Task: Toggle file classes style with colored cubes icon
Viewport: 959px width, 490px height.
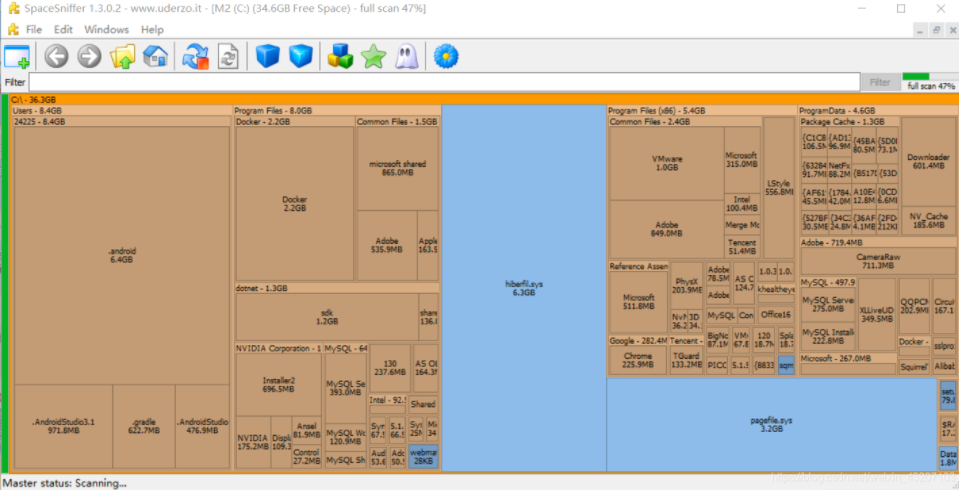Action: 340,57
